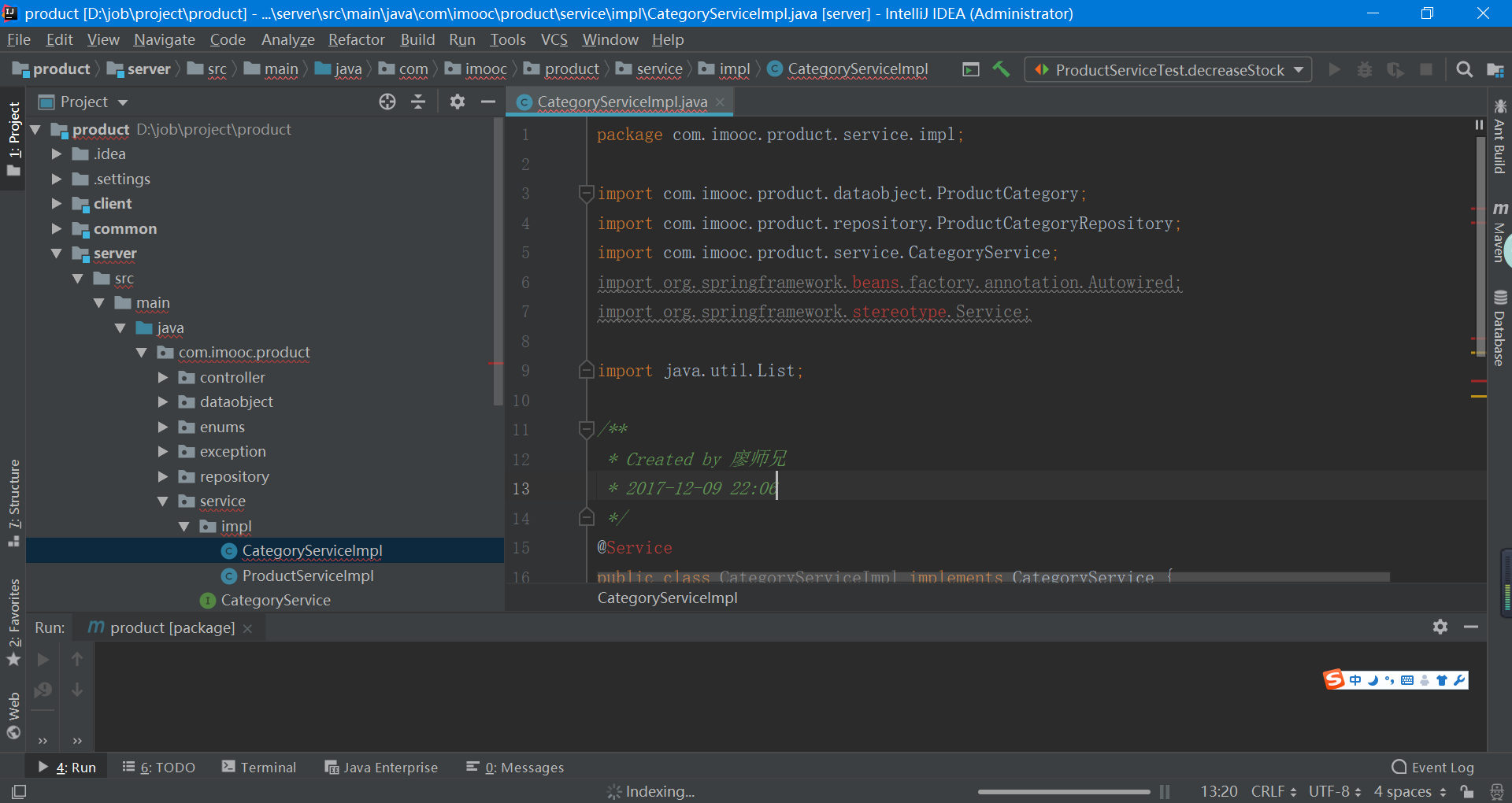Click the Build project hammer icon
1512x803 pixels.
point(1001,69)
